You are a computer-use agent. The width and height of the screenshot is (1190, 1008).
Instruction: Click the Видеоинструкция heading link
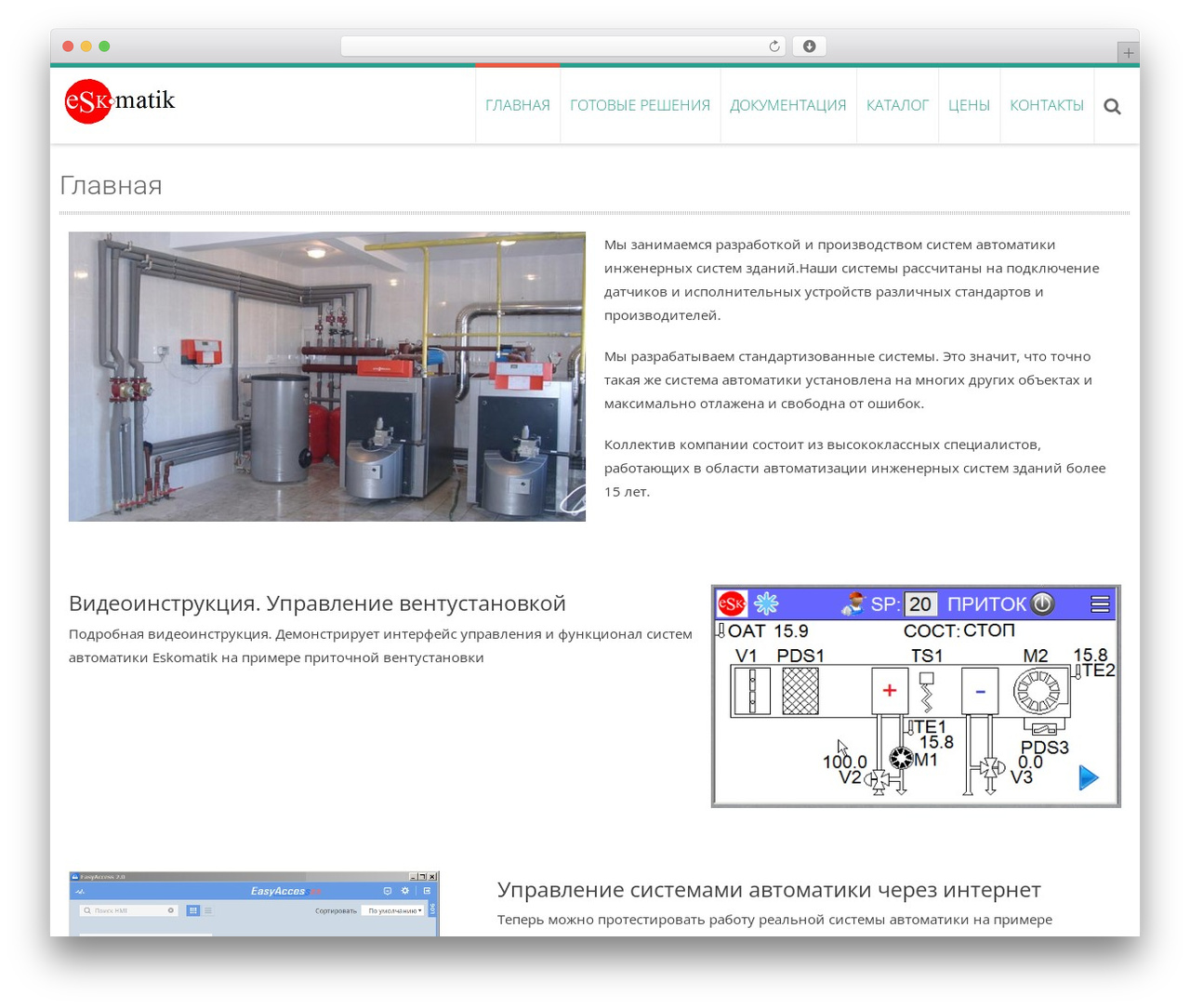317,603
